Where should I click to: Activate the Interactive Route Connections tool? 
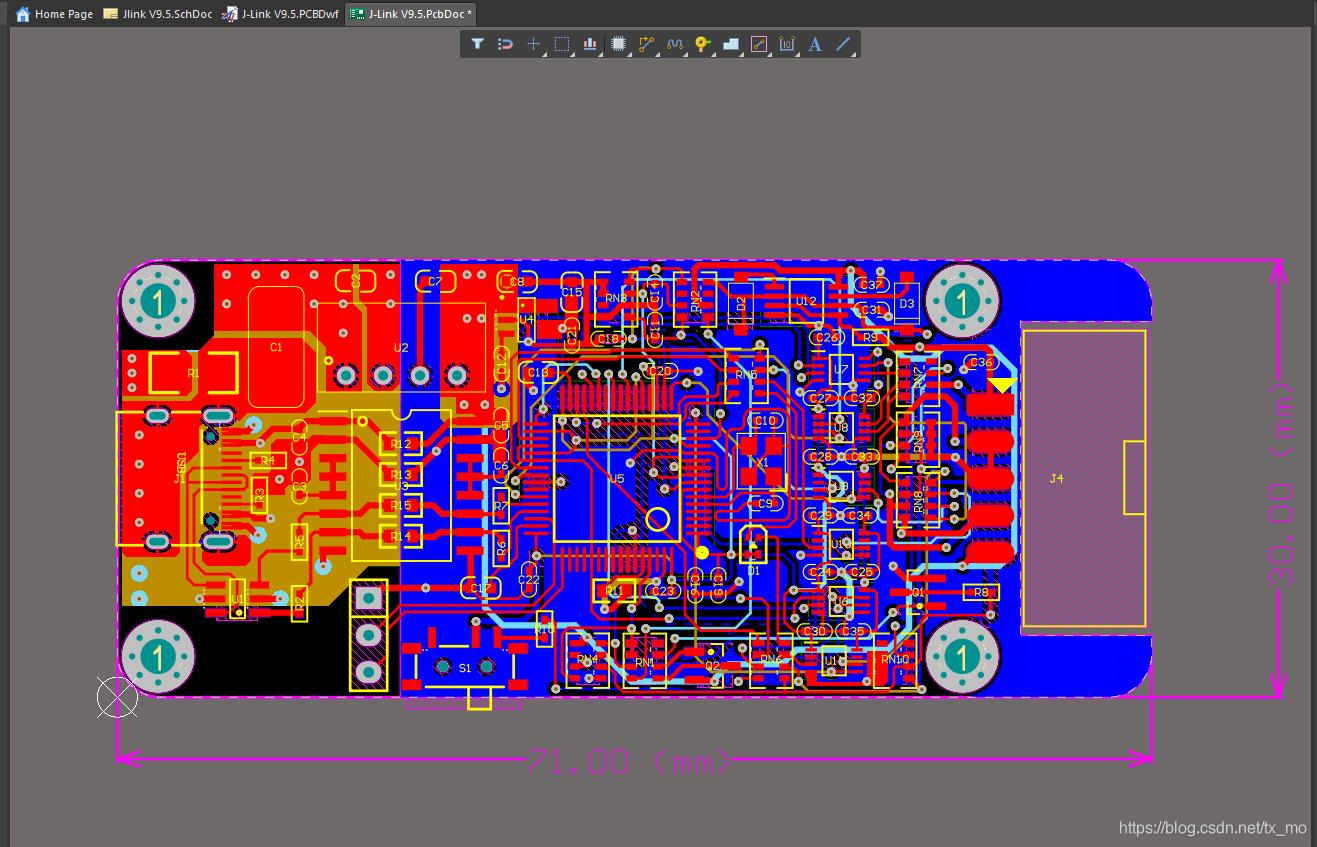point(646,44)
